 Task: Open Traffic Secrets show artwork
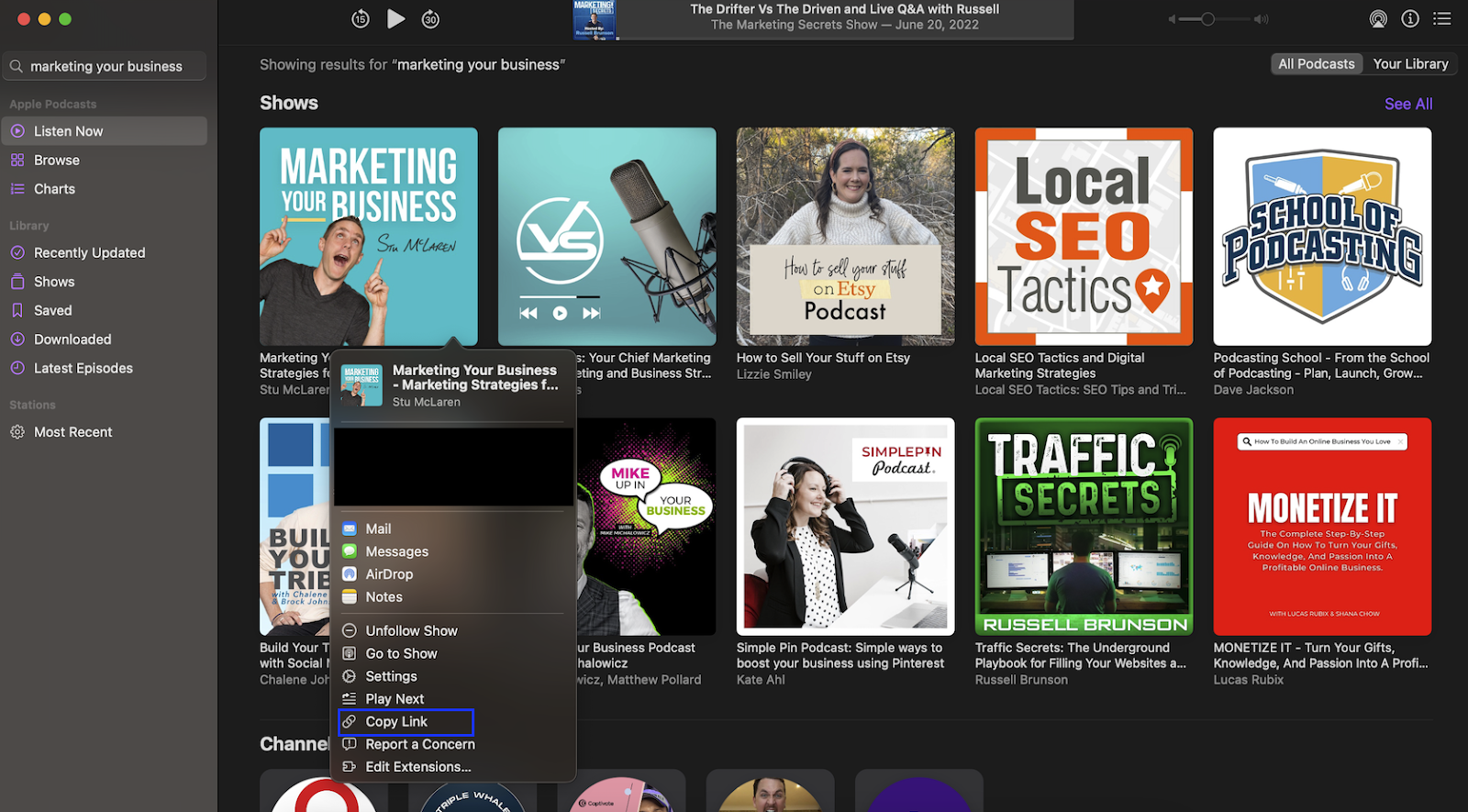pyautogui.click(x=1084, y=527)
